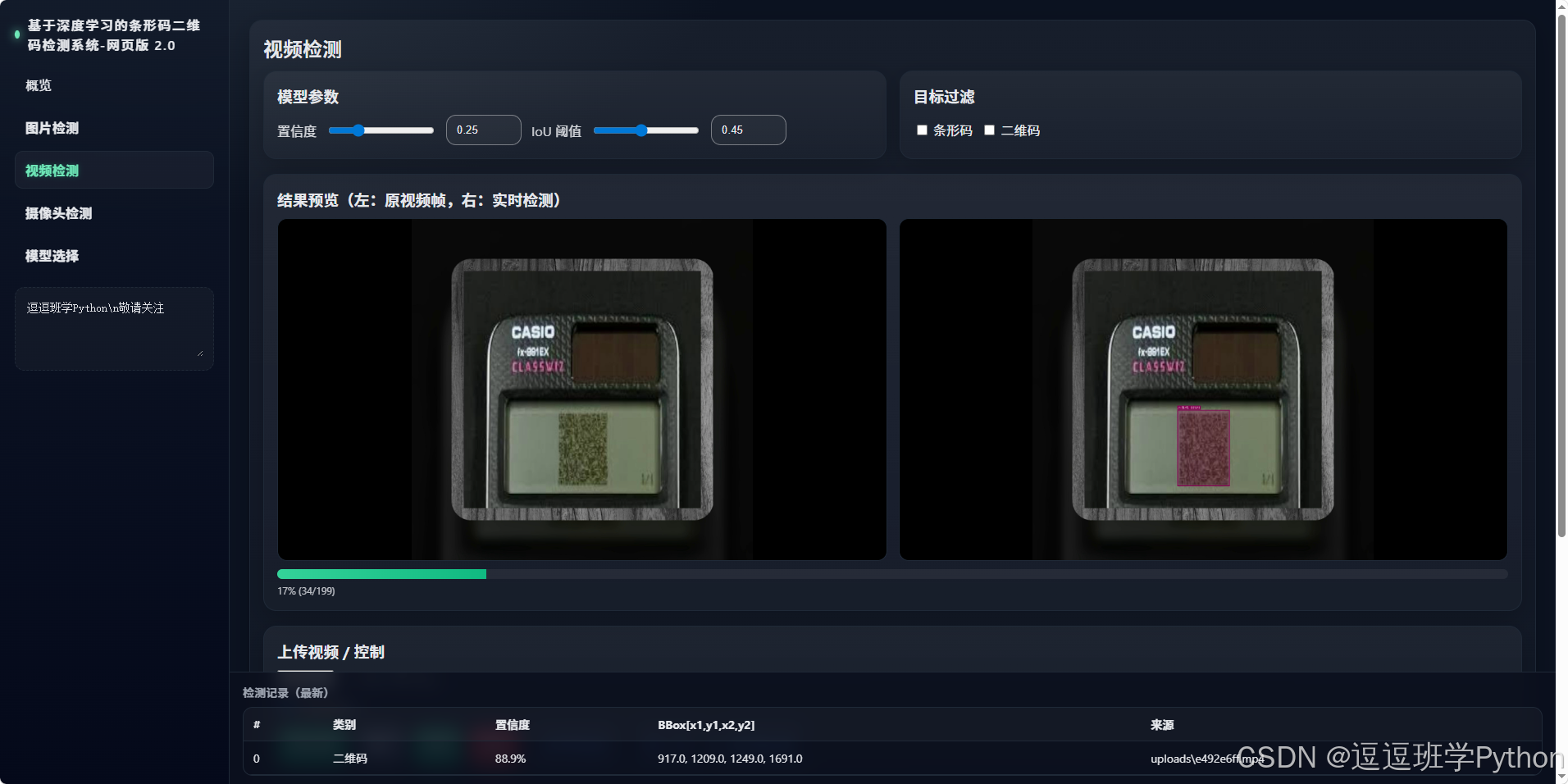Screen dimensions: 1568x784
Task: Go to 图片检测 in the sidebar
Action: tap(52, 128)
